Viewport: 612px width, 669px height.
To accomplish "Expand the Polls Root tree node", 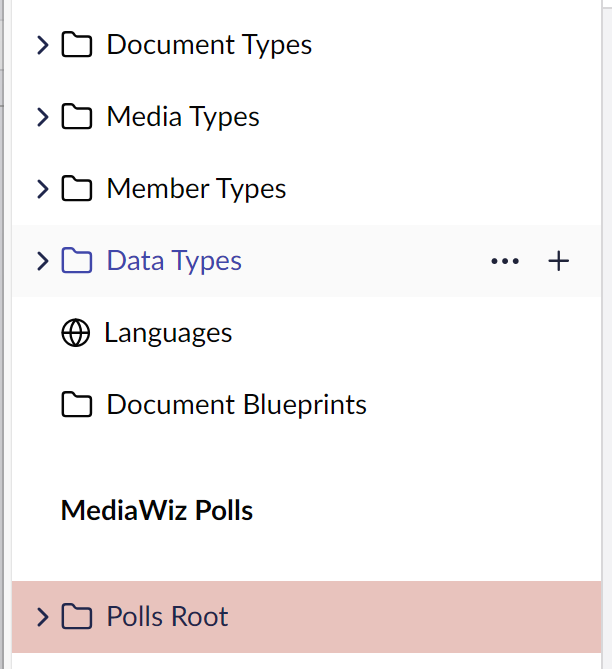I will (x=42, y=617).
